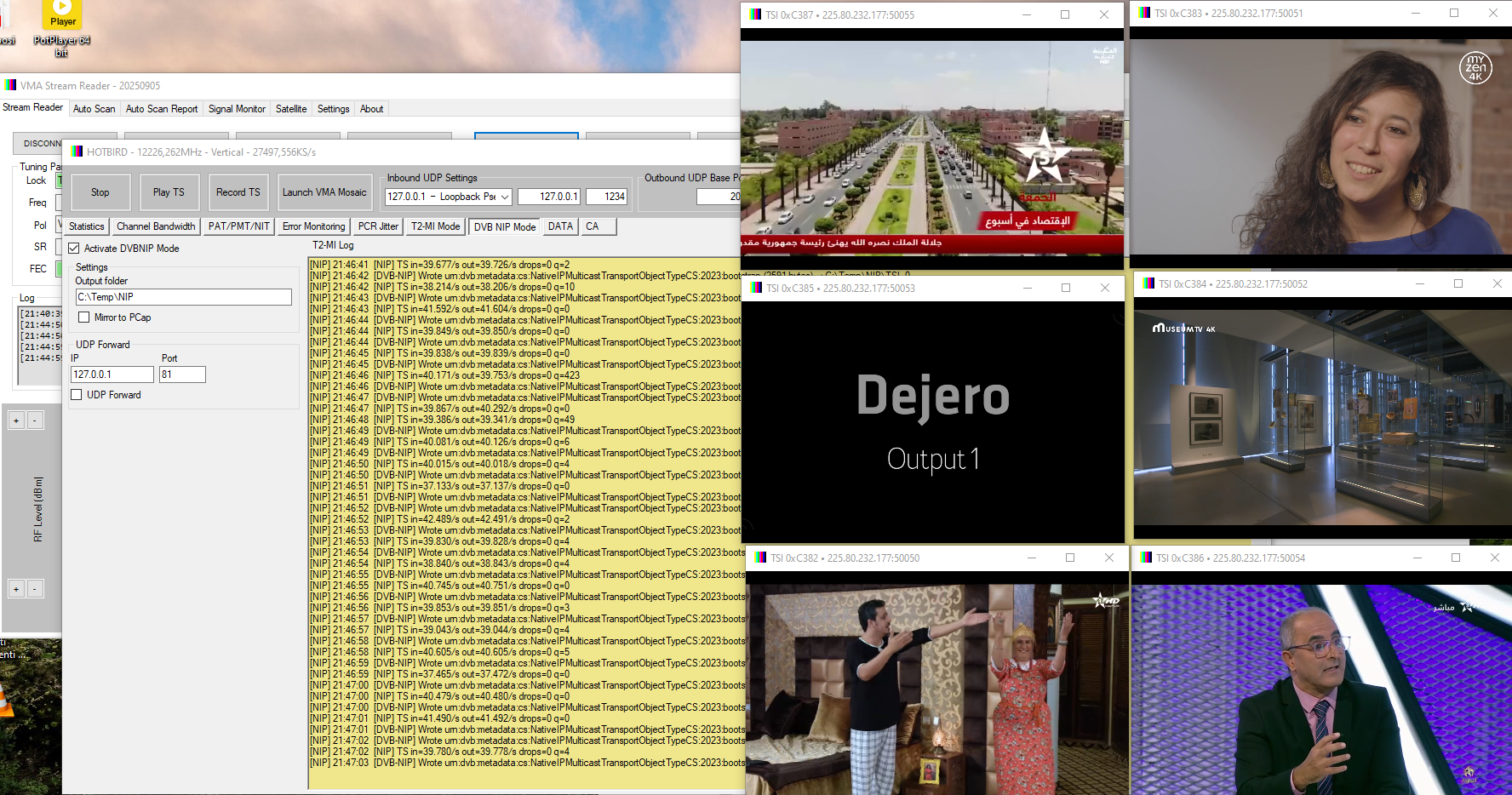Click UDP Forward Port field

point(182,375)
